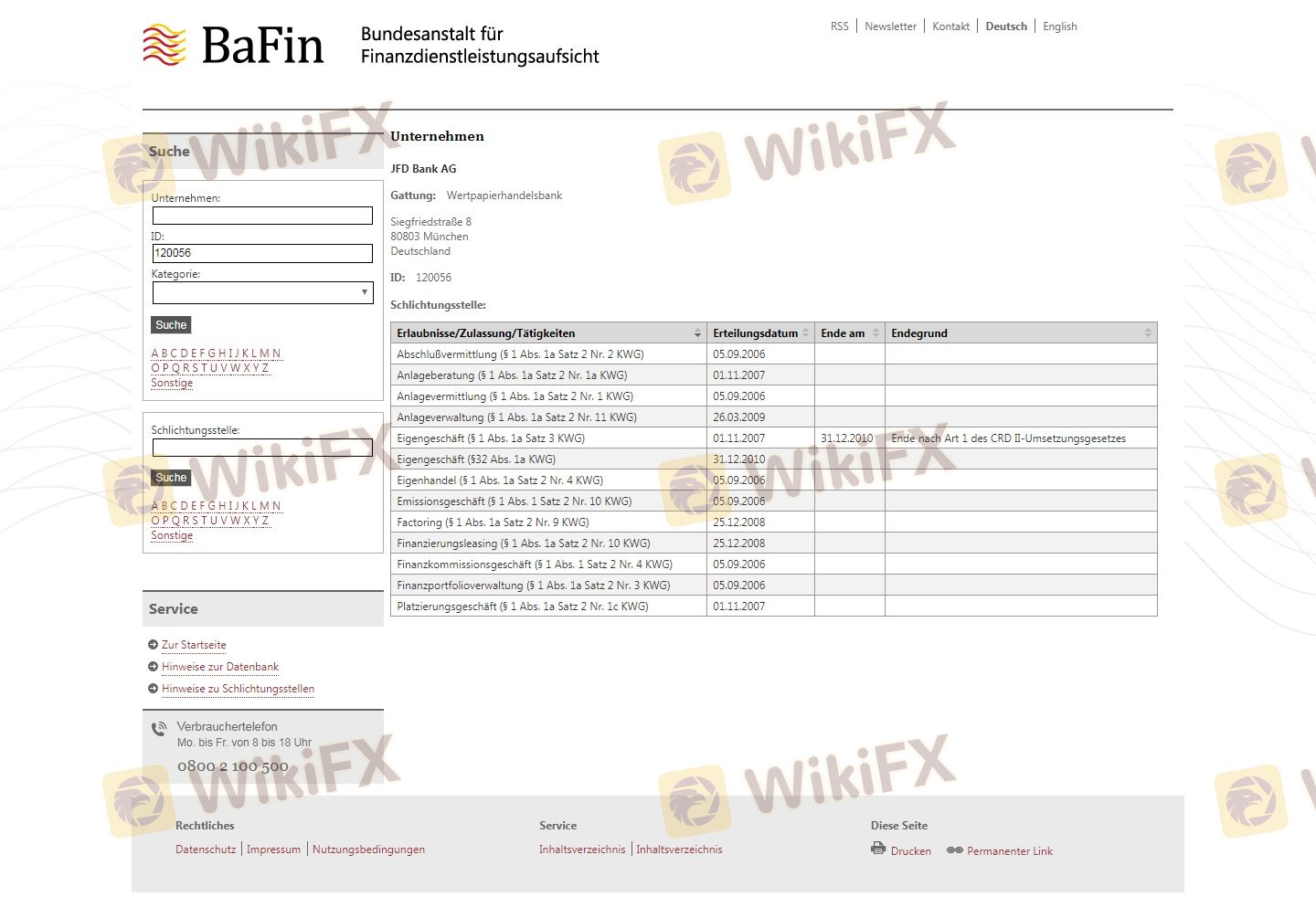The image size is (1316, 897).
Task: Open the Newsletter menu item
Action: tap(890, 26)
